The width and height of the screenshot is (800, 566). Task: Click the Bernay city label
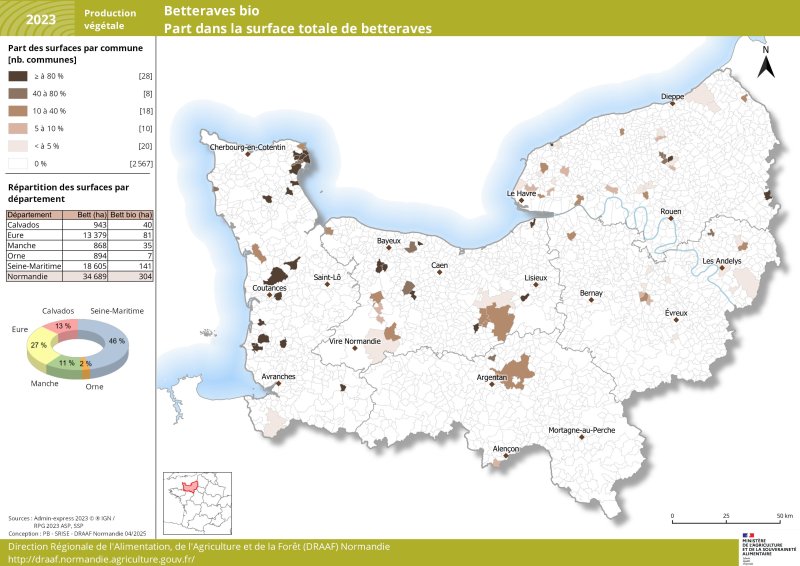click(x=591, y=293)
